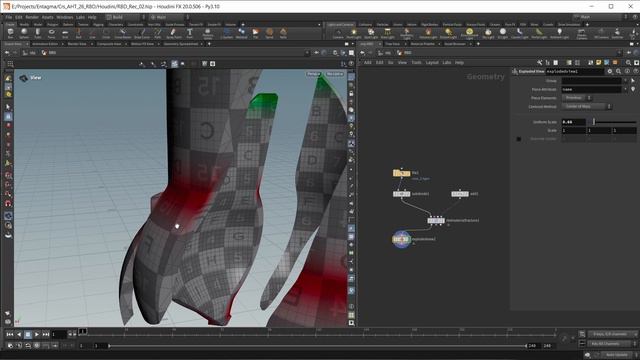
Task: Select the File shelf tool
Action: click(255, 33)
